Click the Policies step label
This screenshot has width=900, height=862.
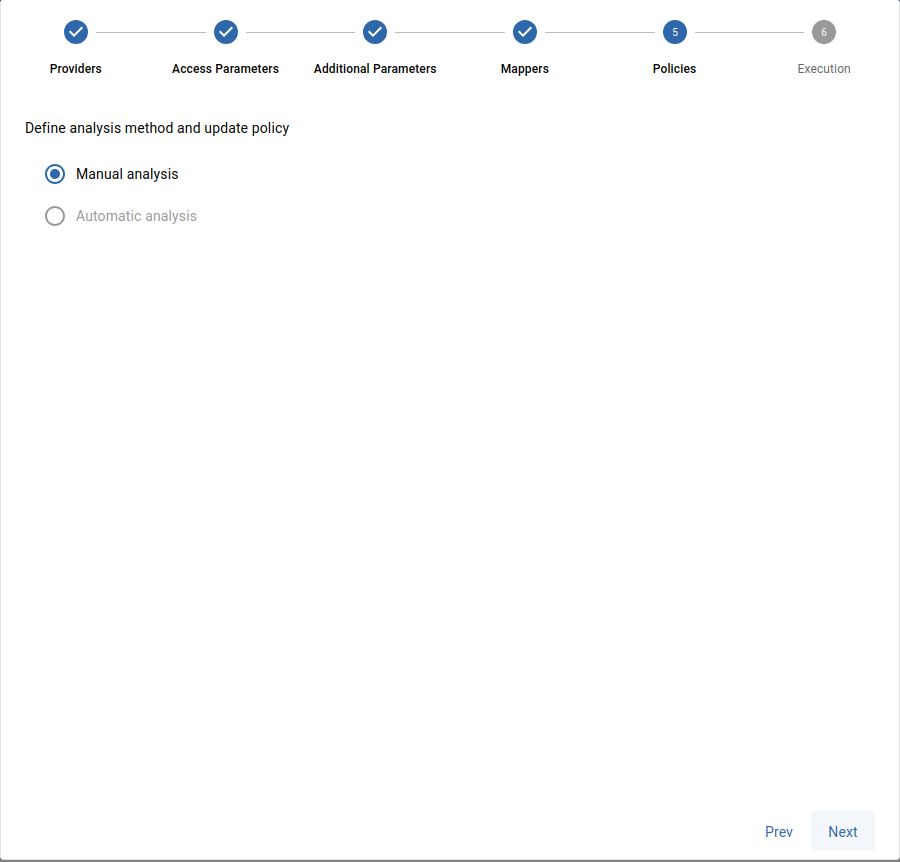pyautogui.click(x=675, y=69)
